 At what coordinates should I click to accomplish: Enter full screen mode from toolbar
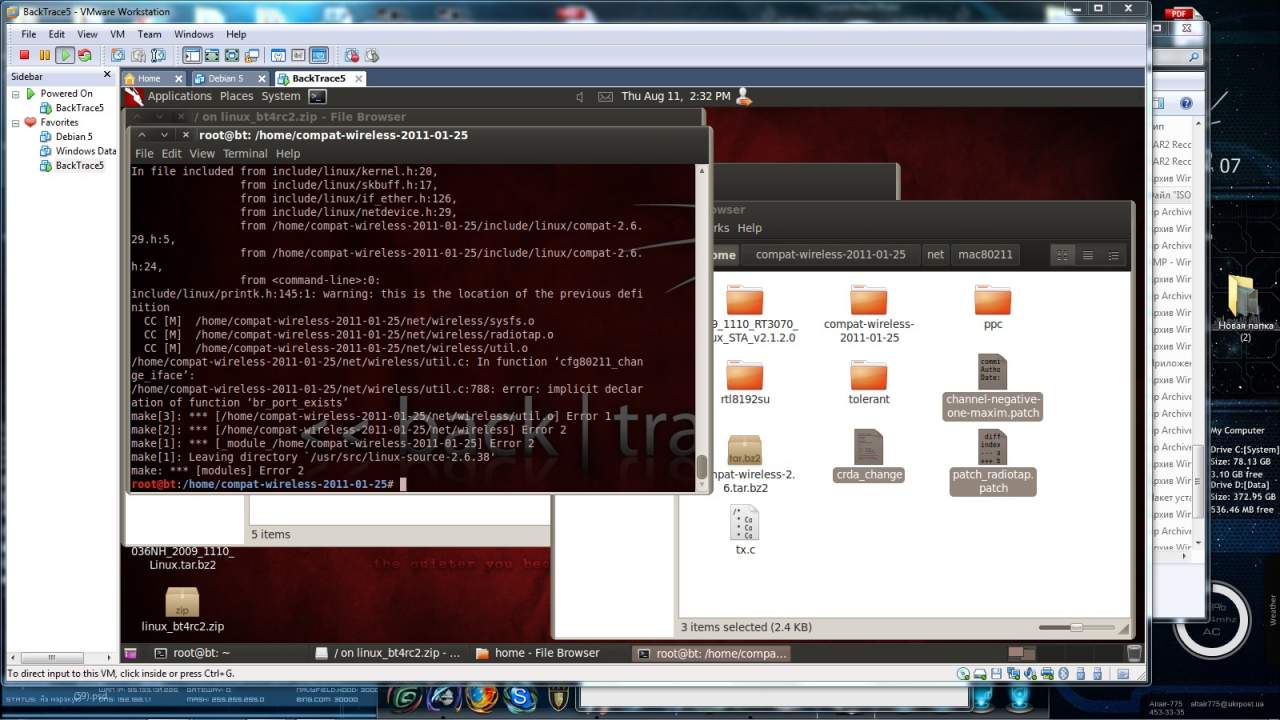tap(231, 56)
